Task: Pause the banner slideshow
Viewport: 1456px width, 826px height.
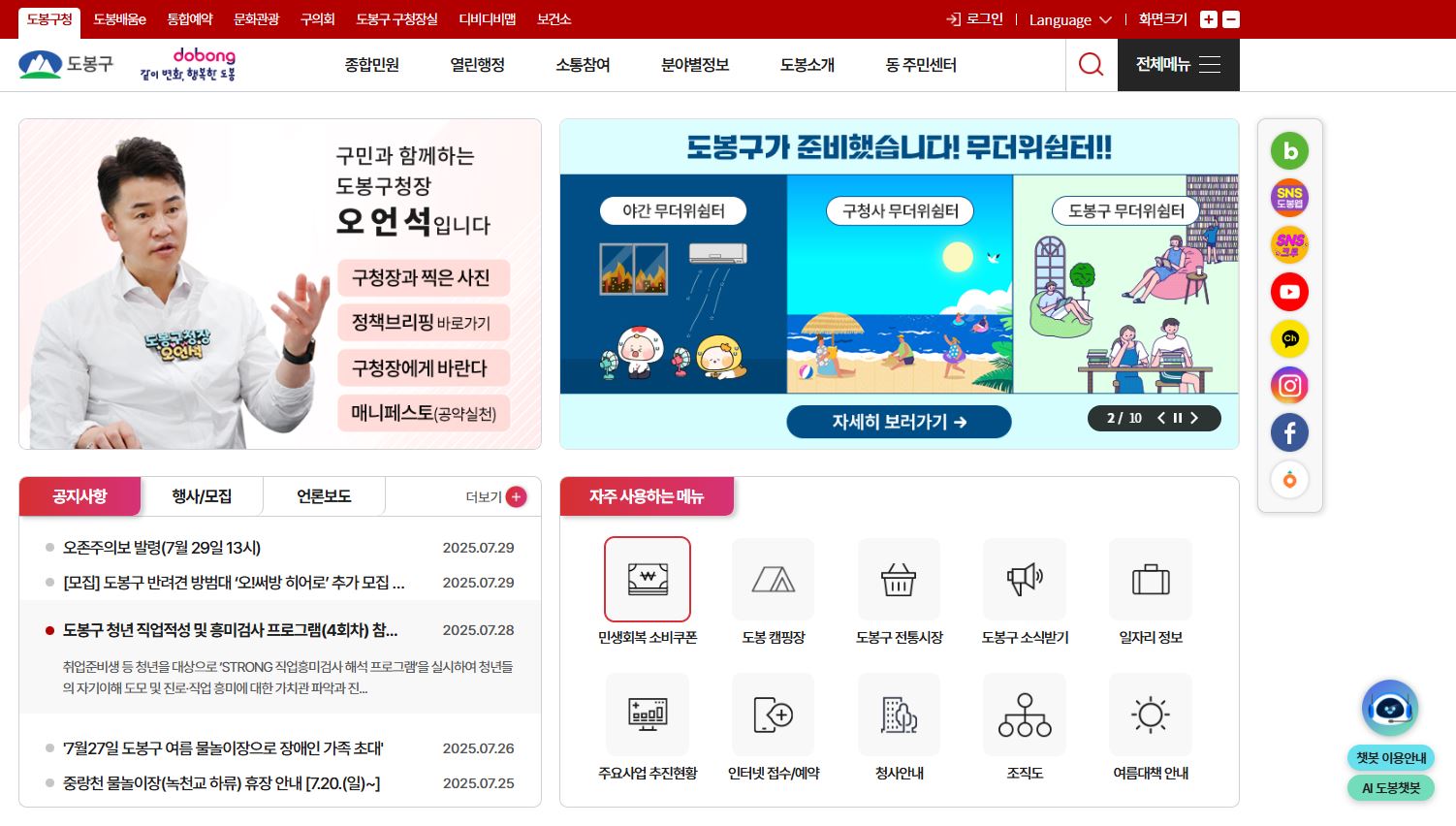Action: coord(1178,418)
